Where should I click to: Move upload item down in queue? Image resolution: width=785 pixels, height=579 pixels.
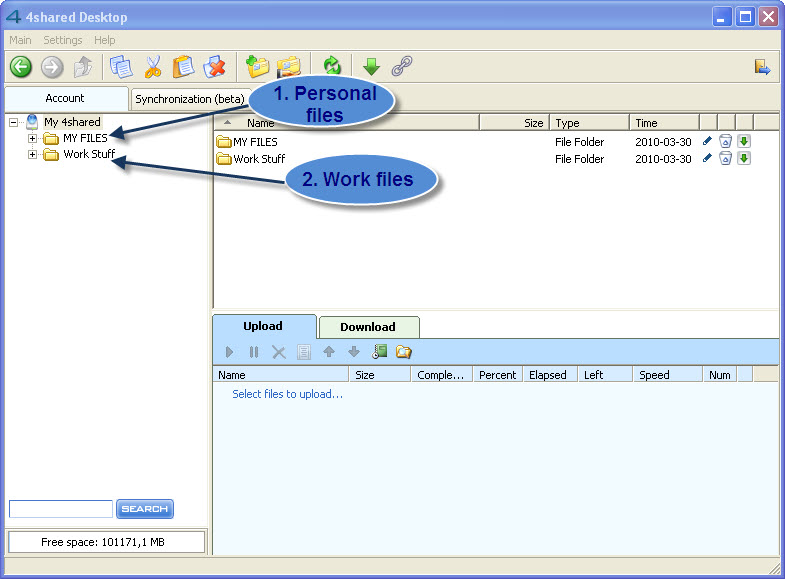pos(354,352)
